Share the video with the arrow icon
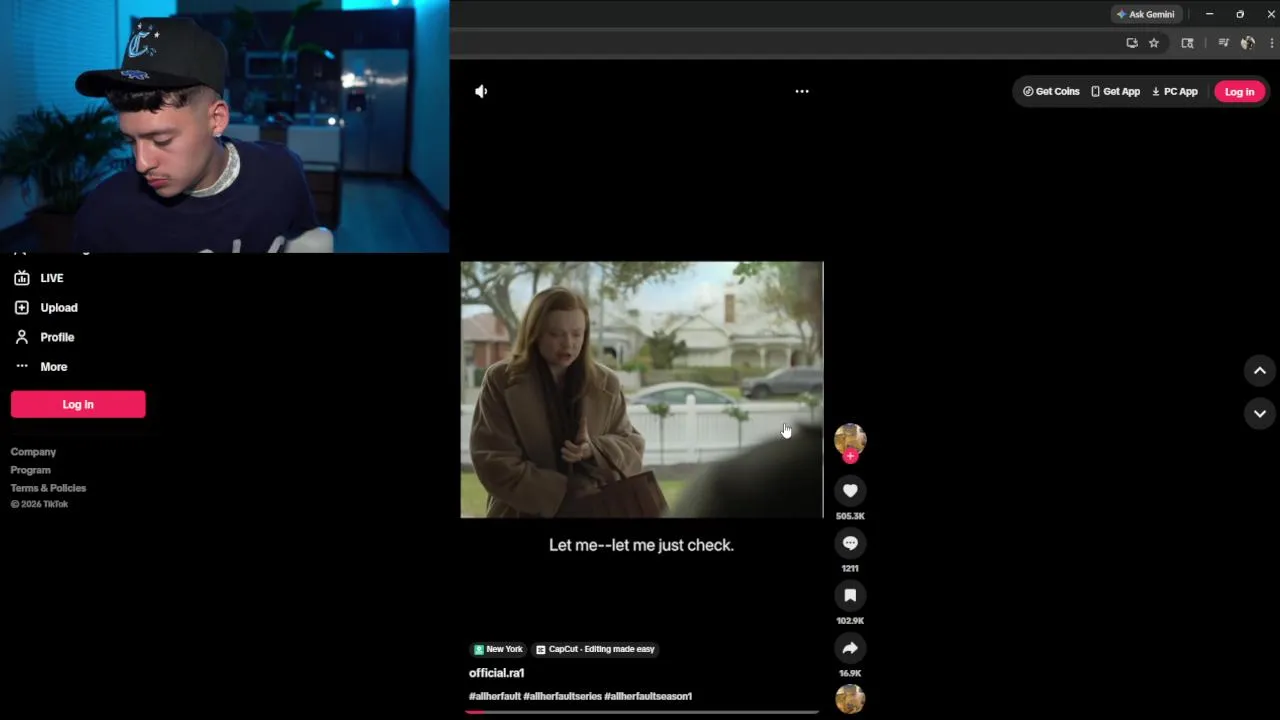This screenshot has height=720, width=1280. (850, 648)
